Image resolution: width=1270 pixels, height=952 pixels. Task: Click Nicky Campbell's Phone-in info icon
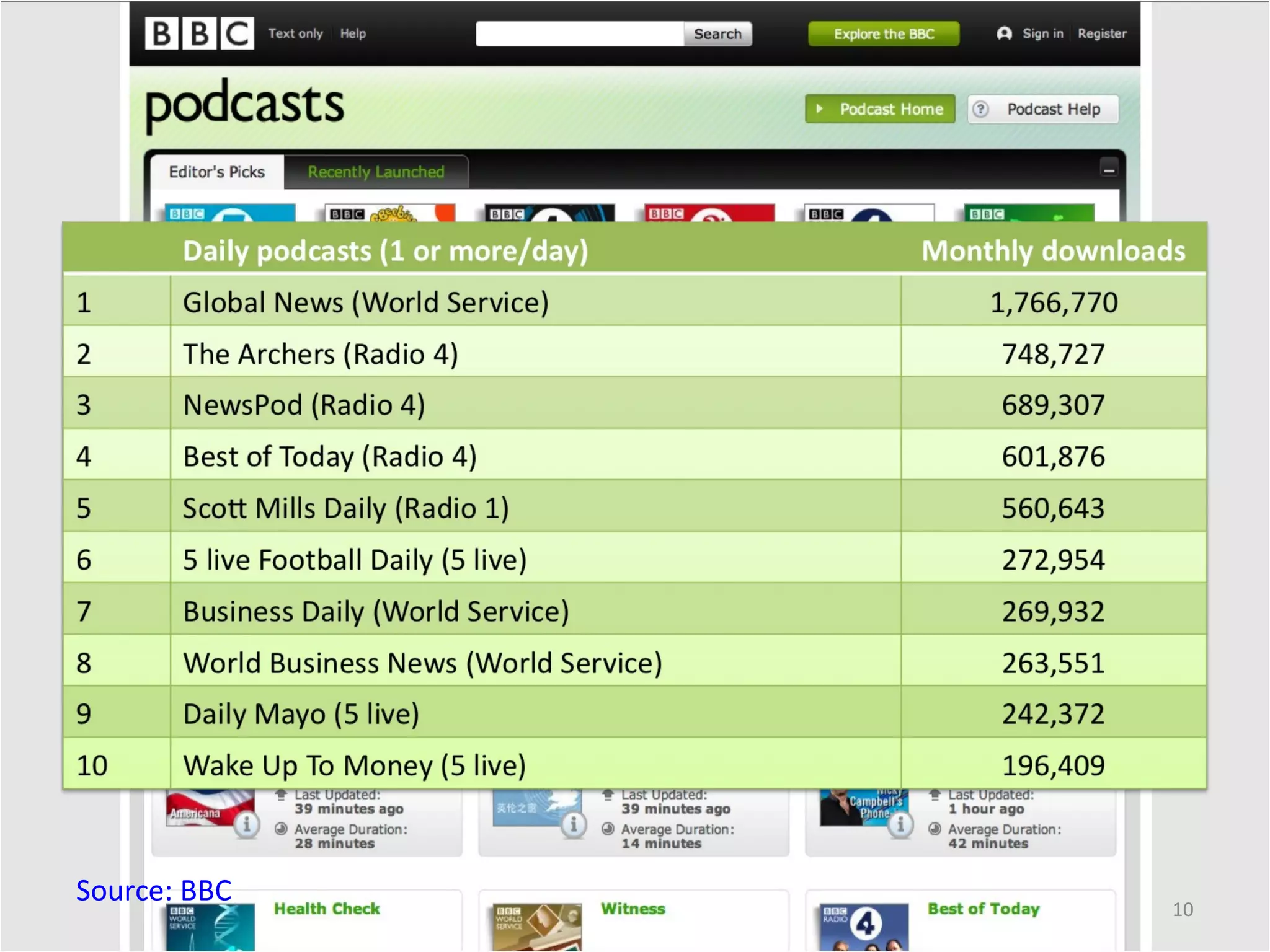pyautogui.click(x=900, y=824)
